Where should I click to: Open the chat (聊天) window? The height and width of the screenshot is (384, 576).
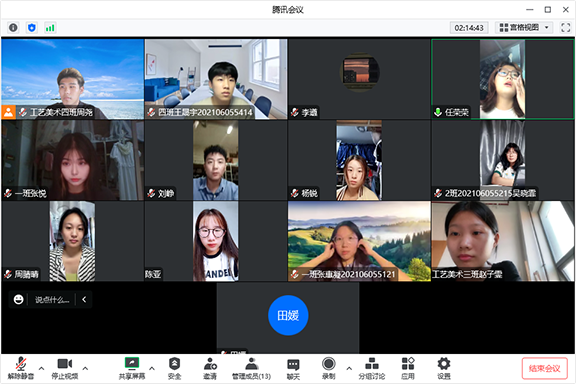pos(293,369)
